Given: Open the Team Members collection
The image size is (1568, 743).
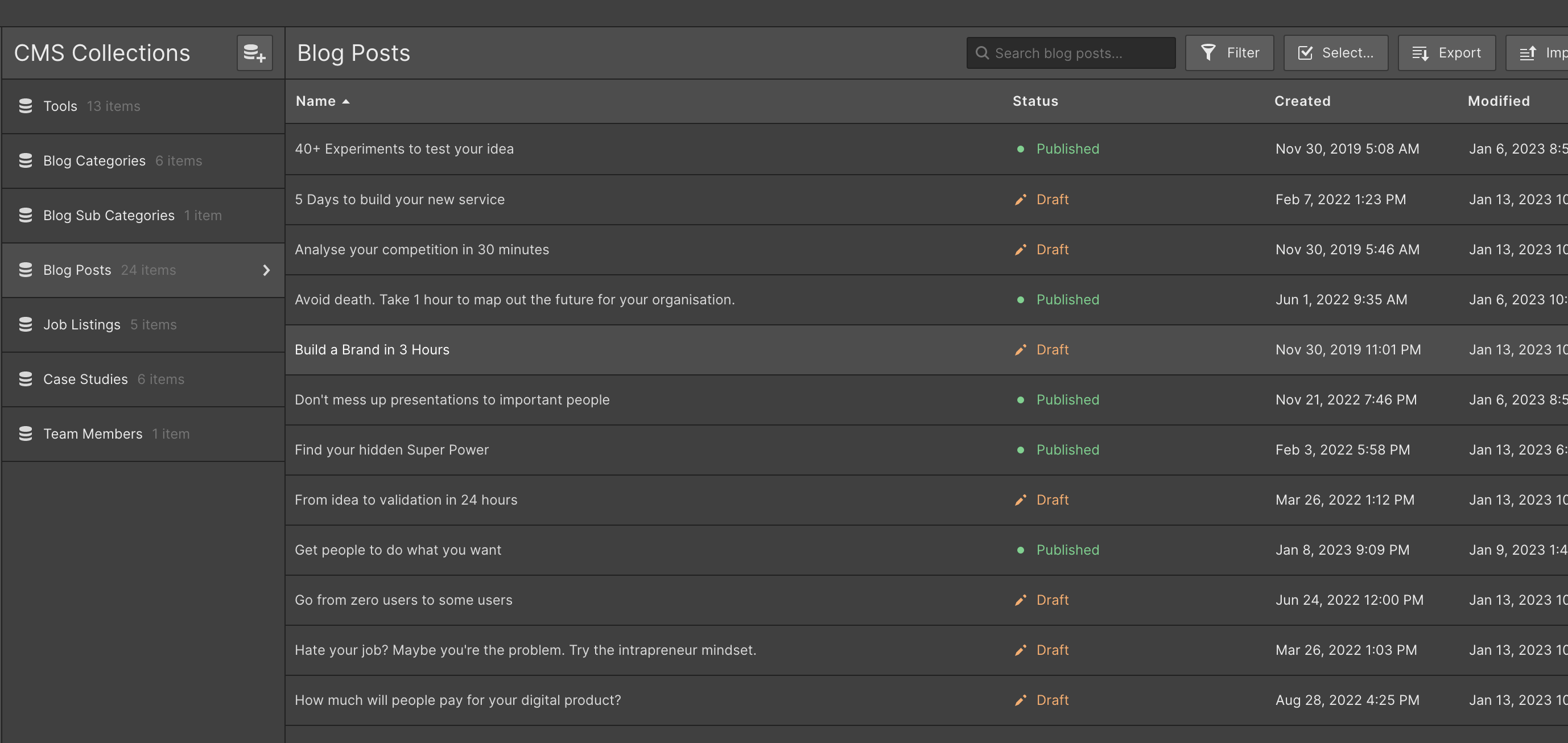Looking at the screenshot, I should 143,435.
